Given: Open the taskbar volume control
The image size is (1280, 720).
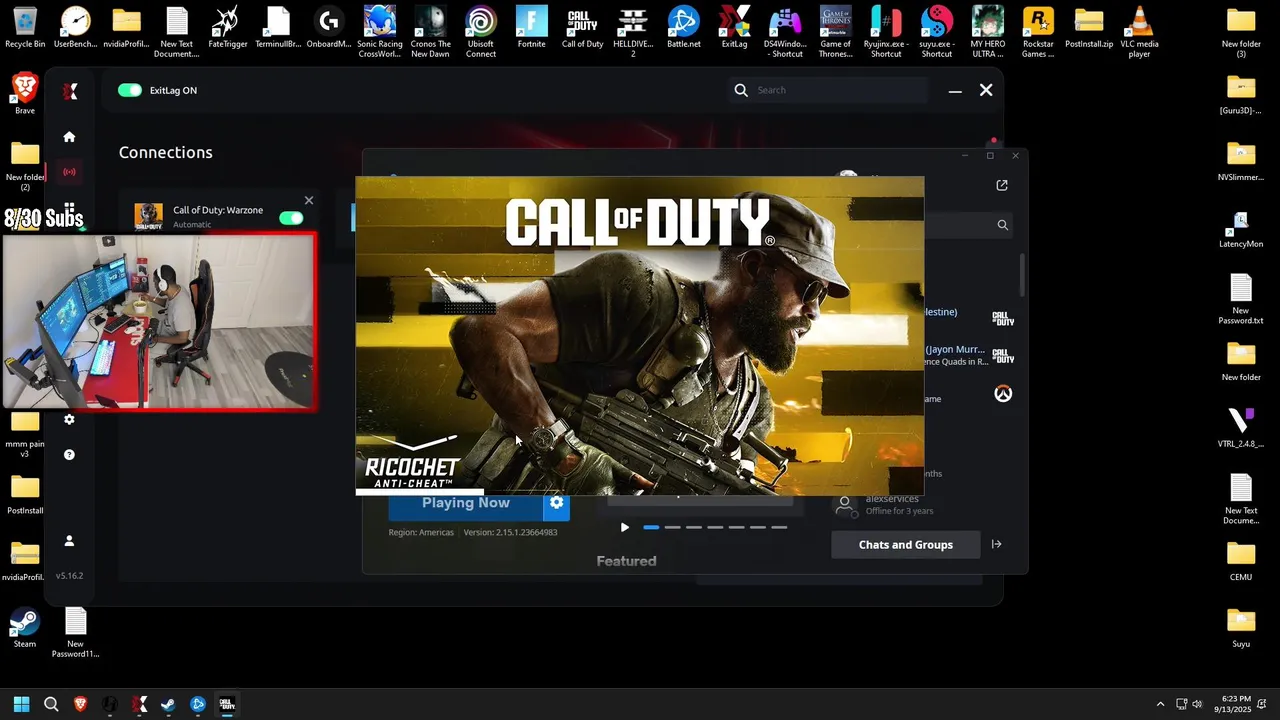Looking at the screenshot, I should coord(1197,704).
